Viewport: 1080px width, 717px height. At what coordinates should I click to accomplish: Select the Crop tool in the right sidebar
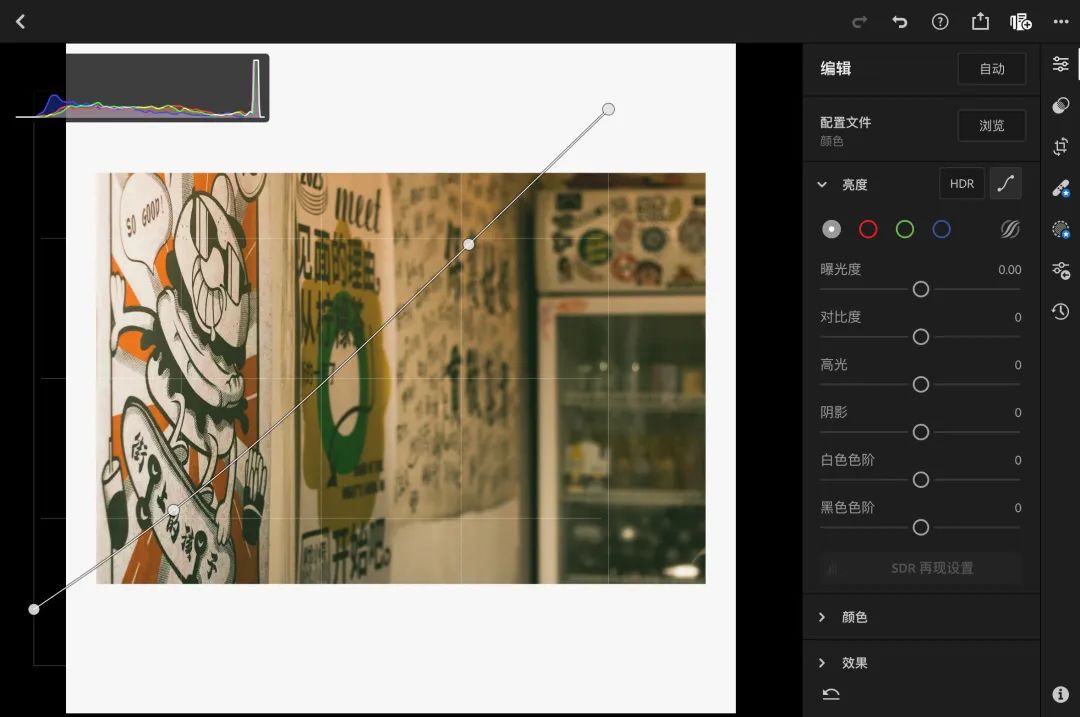coord(1060,146)
